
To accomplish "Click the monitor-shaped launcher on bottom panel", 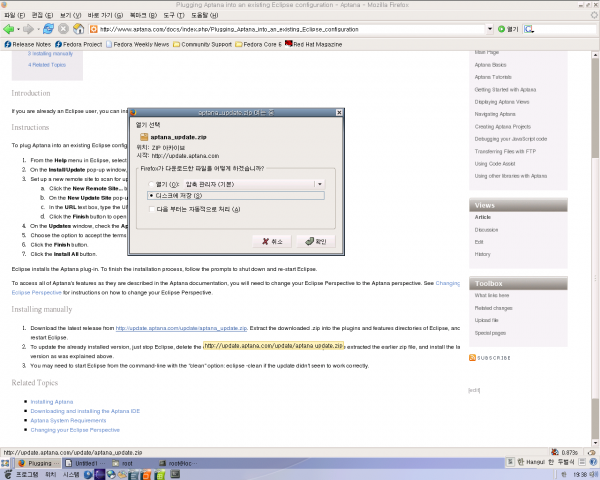I will 175,474.
